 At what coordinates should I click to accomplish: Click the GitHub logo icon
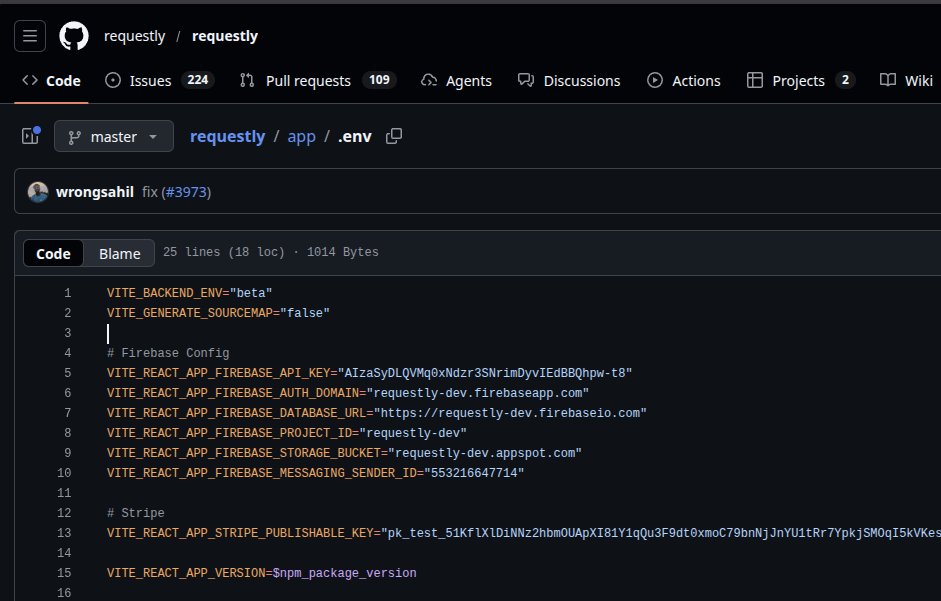click(74, 36)
